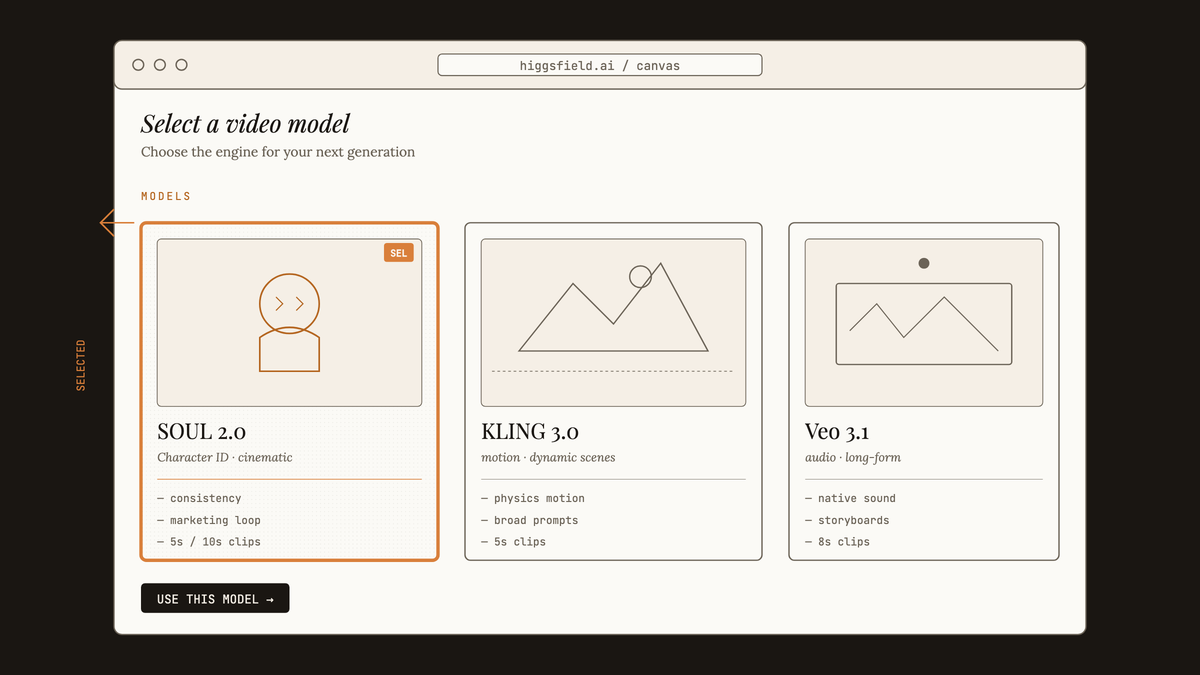Click the '— 8s clips' feature line
Image resolution: width=1200 pixels, height=675 pixels.
coord(838,542)
